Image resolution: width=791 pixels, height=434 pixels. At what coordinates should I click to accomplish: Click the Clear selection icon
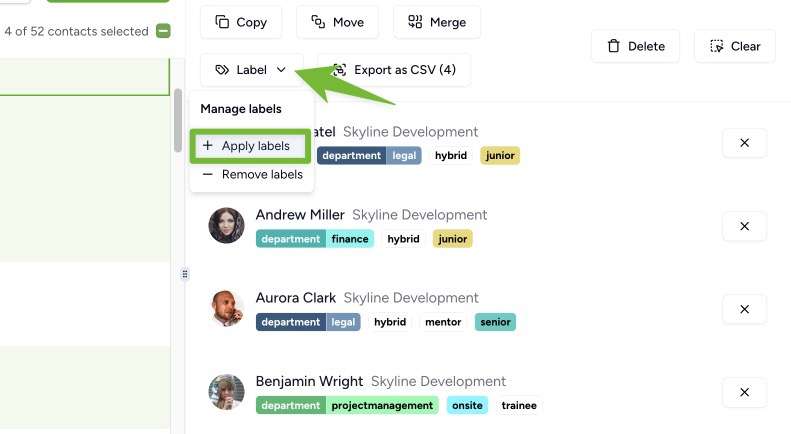(x=716, y=46)
